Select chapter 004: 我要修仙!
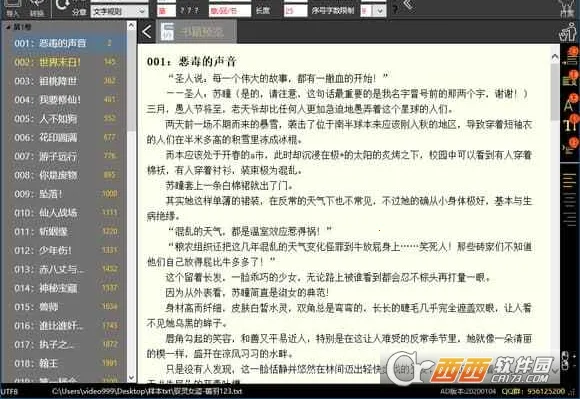This screenshot has height=399, width=580. point(63,100)
